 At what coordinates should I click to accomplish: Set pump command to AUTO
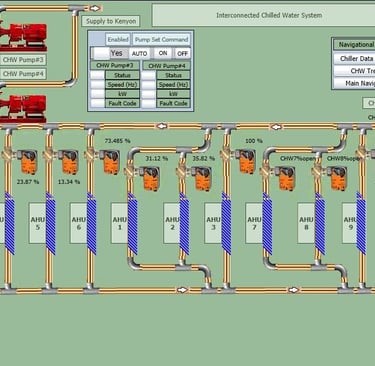point(139,53)
